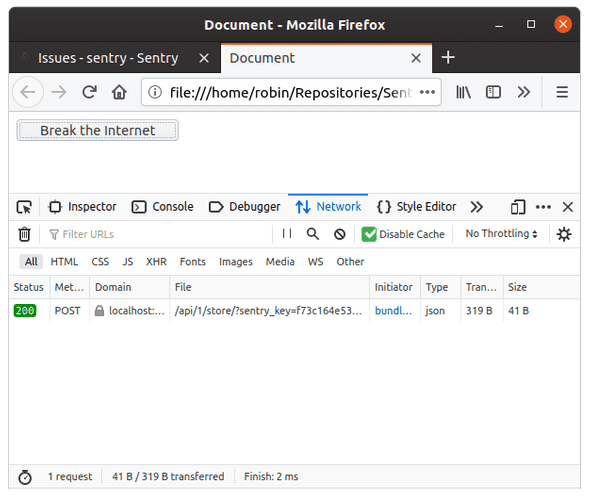This screenshot has width=590, height=498.
Task: Clear the network log with trash icon
Action: point(24,234)
